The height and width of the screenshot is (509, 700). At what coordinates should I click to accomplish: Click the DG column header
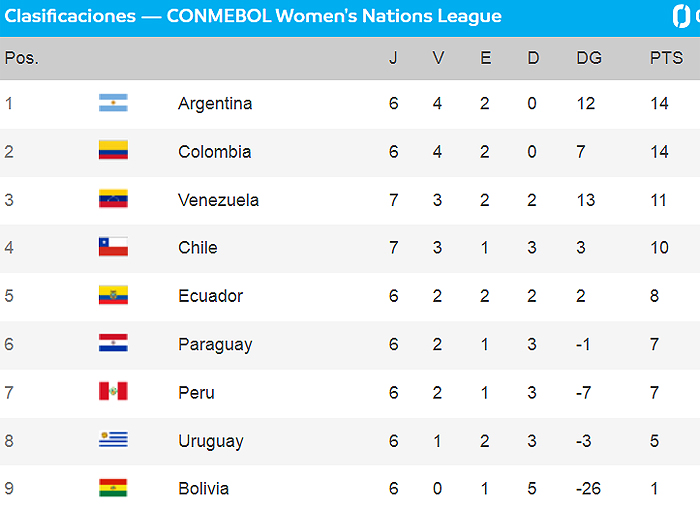click(589, 58)
